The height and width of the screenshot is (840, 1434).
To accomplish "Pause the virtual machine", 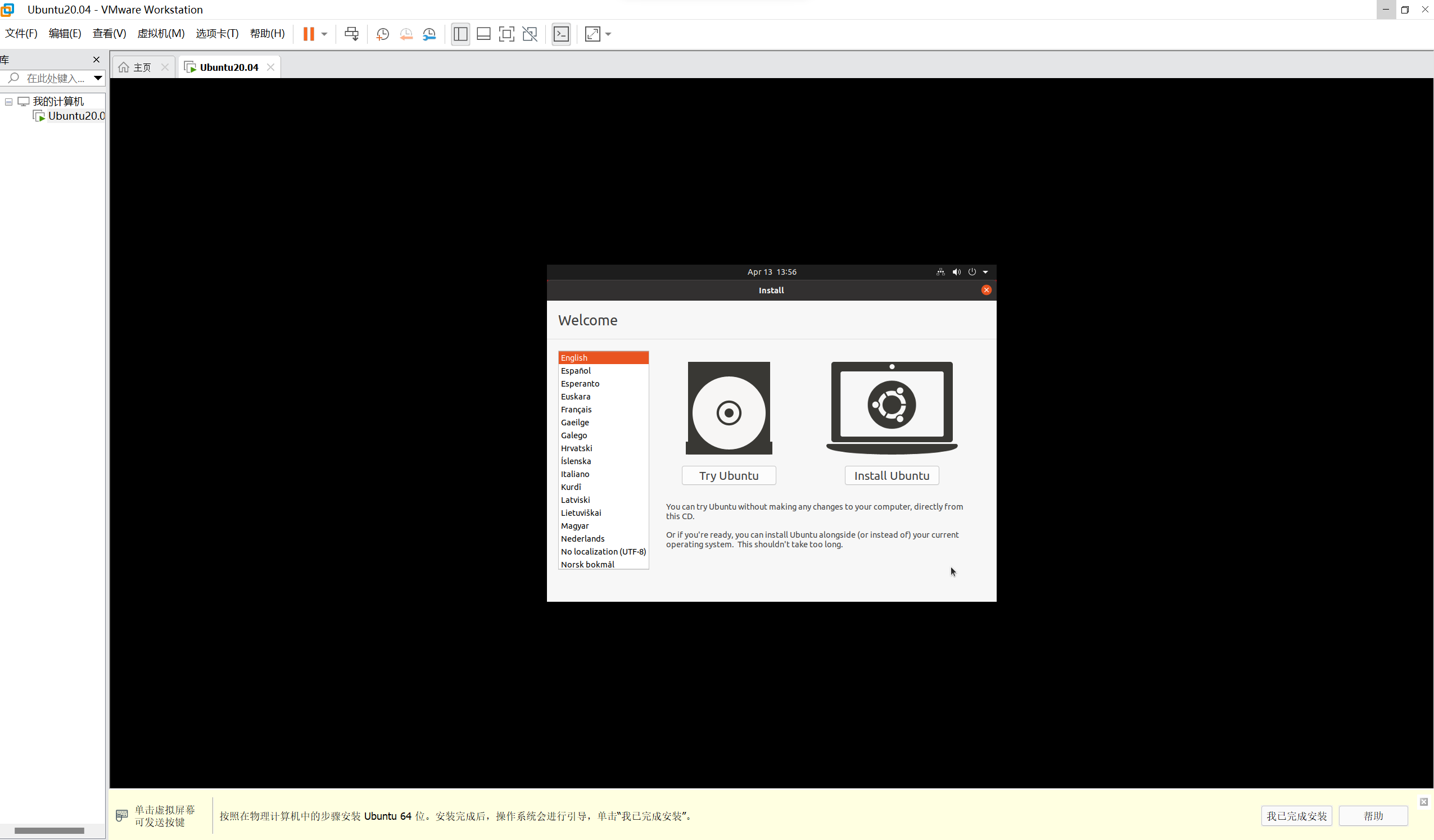I will click(x=309, y=34).
